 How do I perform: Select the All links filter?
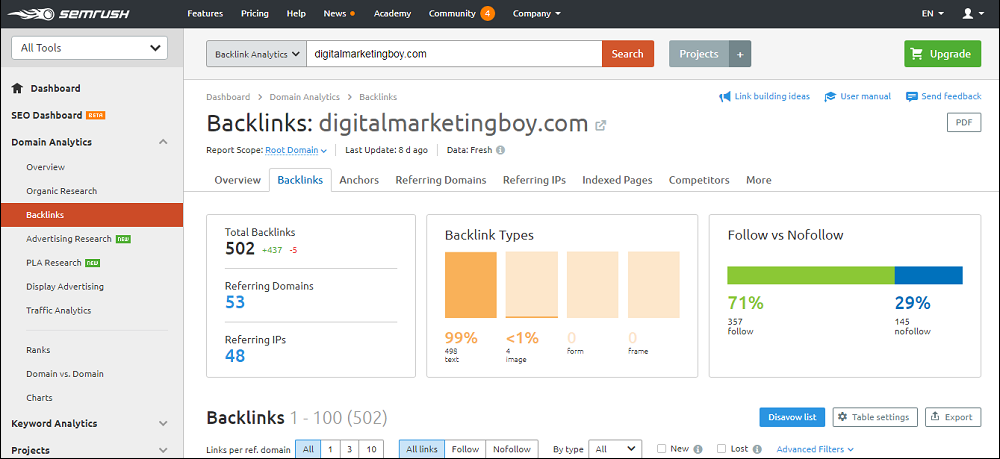pyautogui.click(x=422, y=449)
